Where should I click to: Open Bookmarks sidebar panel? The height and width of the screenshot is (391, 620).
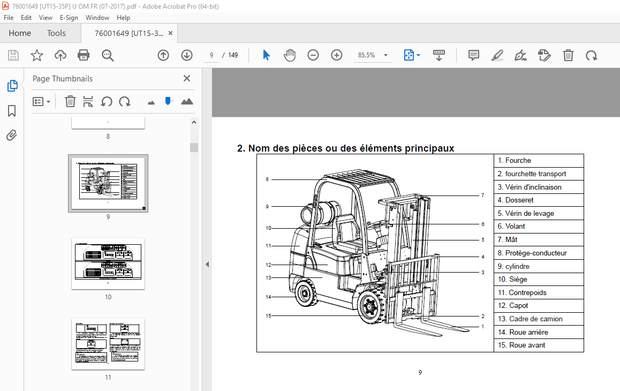click(x=12, y=111)
